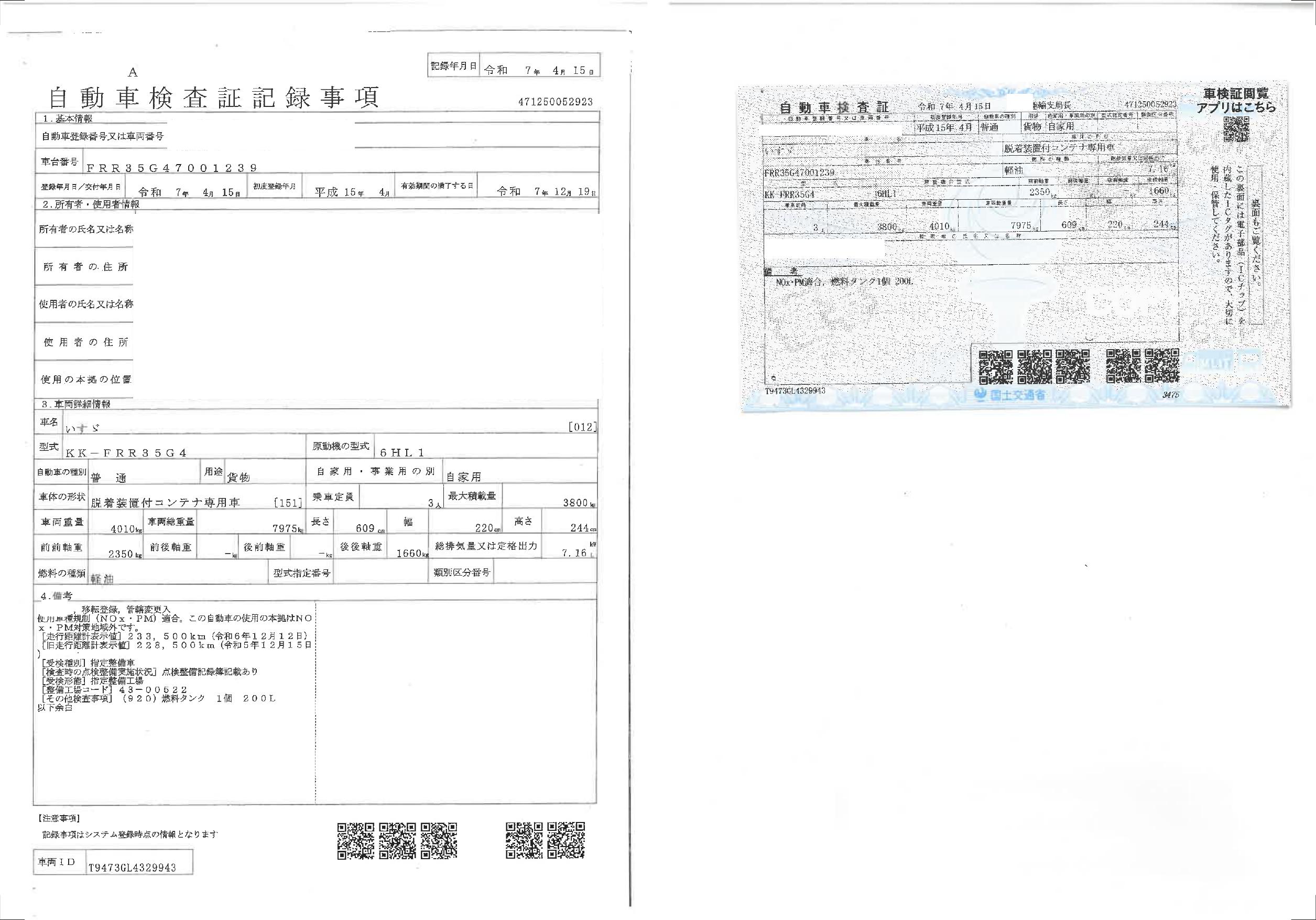
Task: Click the code [012] in 車名 row
Action: [582, 427]
